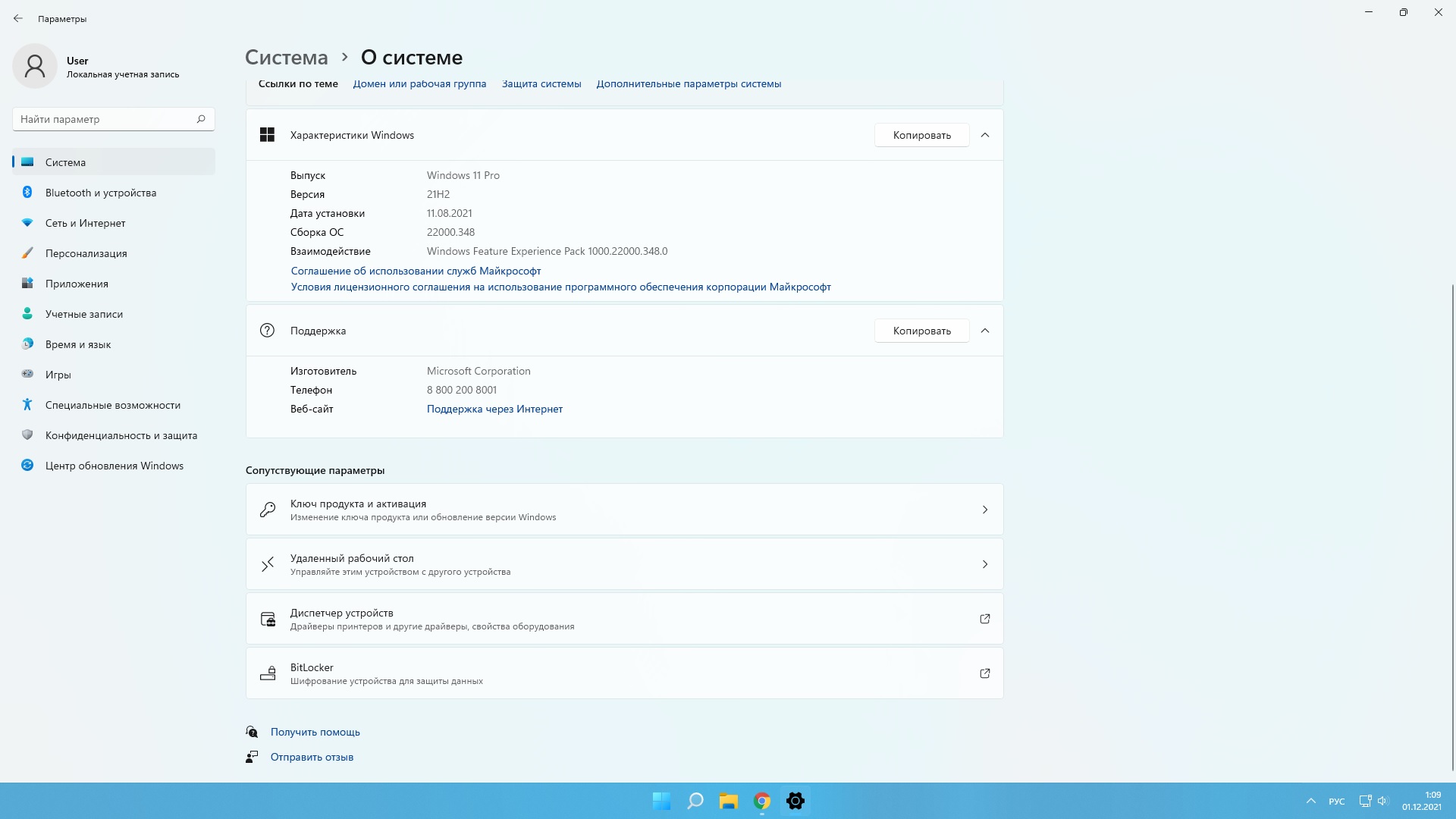Select Приложения in the sidebar
Image resolution: width=1456 pixels, height=819 pixels.
[77, 284]
